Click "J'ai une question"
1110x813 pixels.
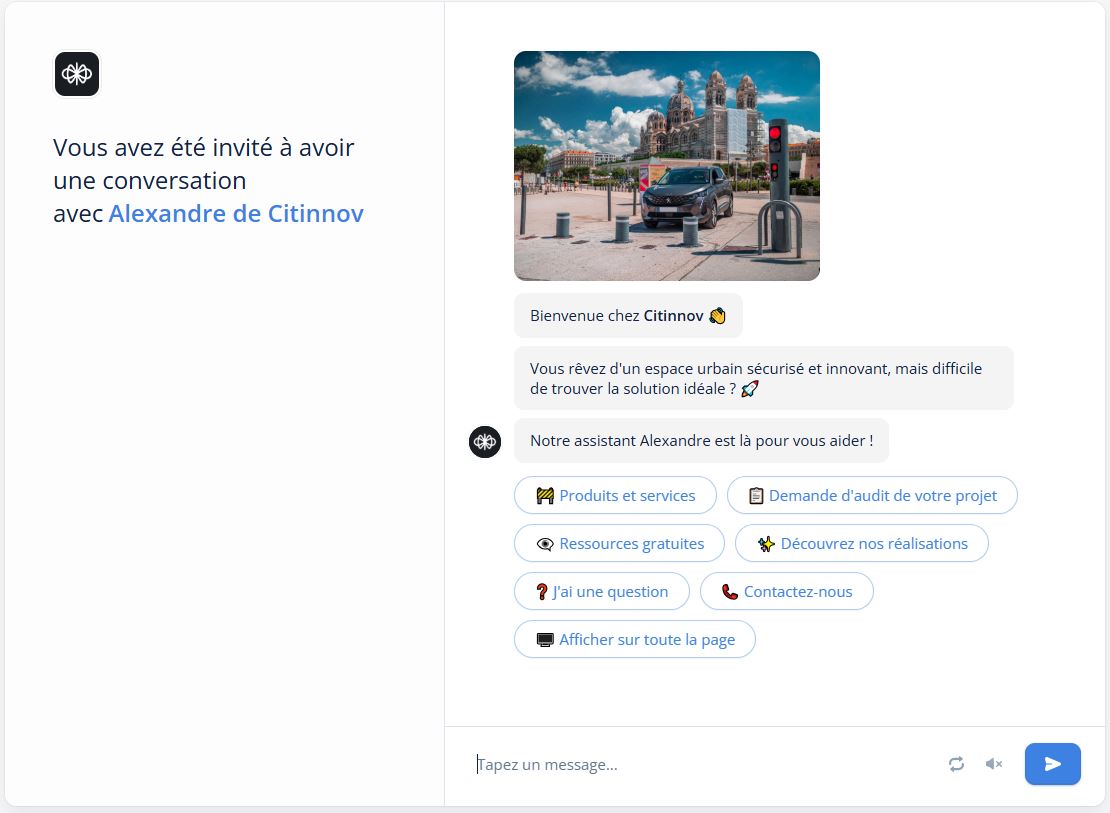601,591
